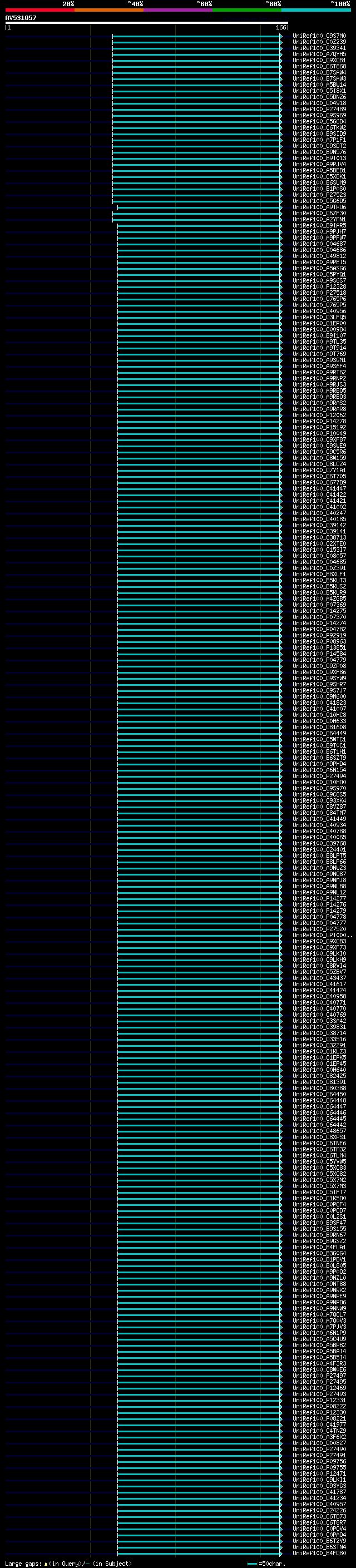This screenshot has height=1568, width=356.
Task: Click the hit label UniRef100_Q41977
Action: (x=319, y=1424)
